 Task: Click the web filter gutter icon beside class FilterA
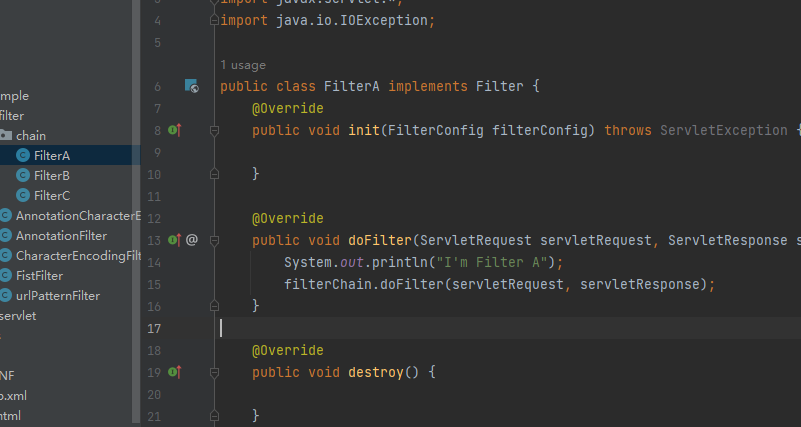tap(191, 87)
